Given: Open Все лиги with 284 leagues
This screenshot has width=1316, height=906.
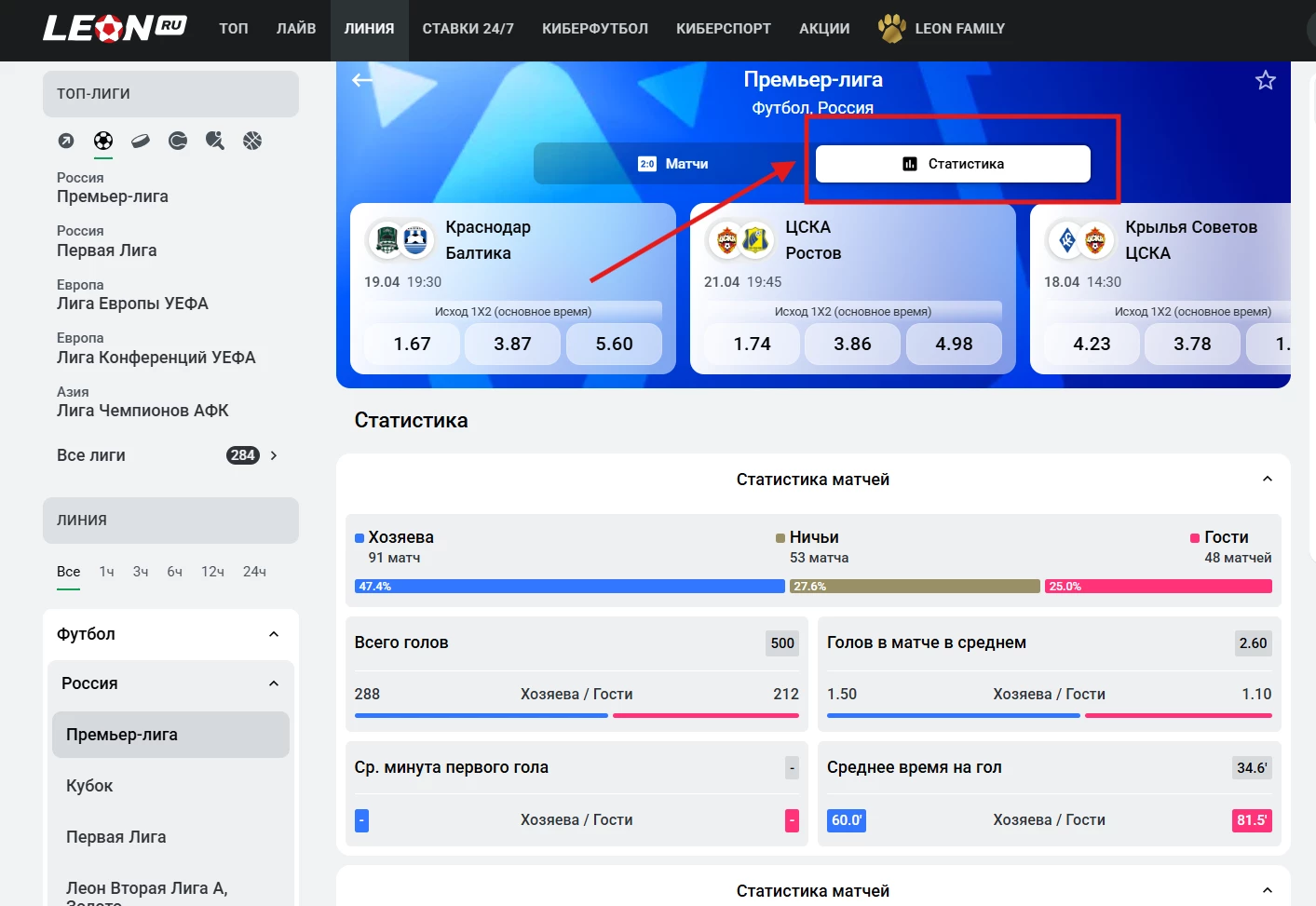Looking at the screenshot, I should (168, 455).
